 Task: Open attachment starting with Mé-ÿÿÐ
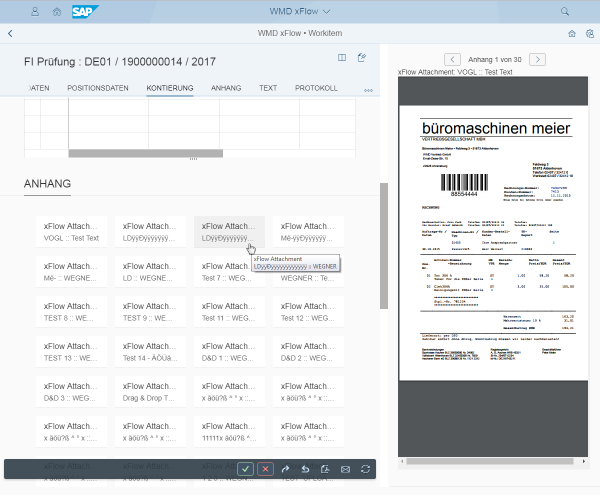tap(308, 232)
